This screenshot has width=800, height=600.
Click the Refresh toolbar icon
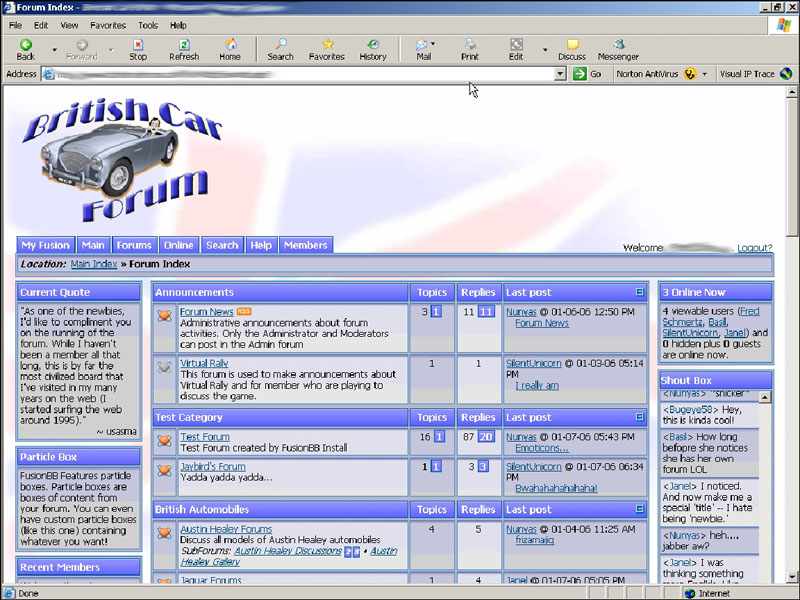point(184,49)
